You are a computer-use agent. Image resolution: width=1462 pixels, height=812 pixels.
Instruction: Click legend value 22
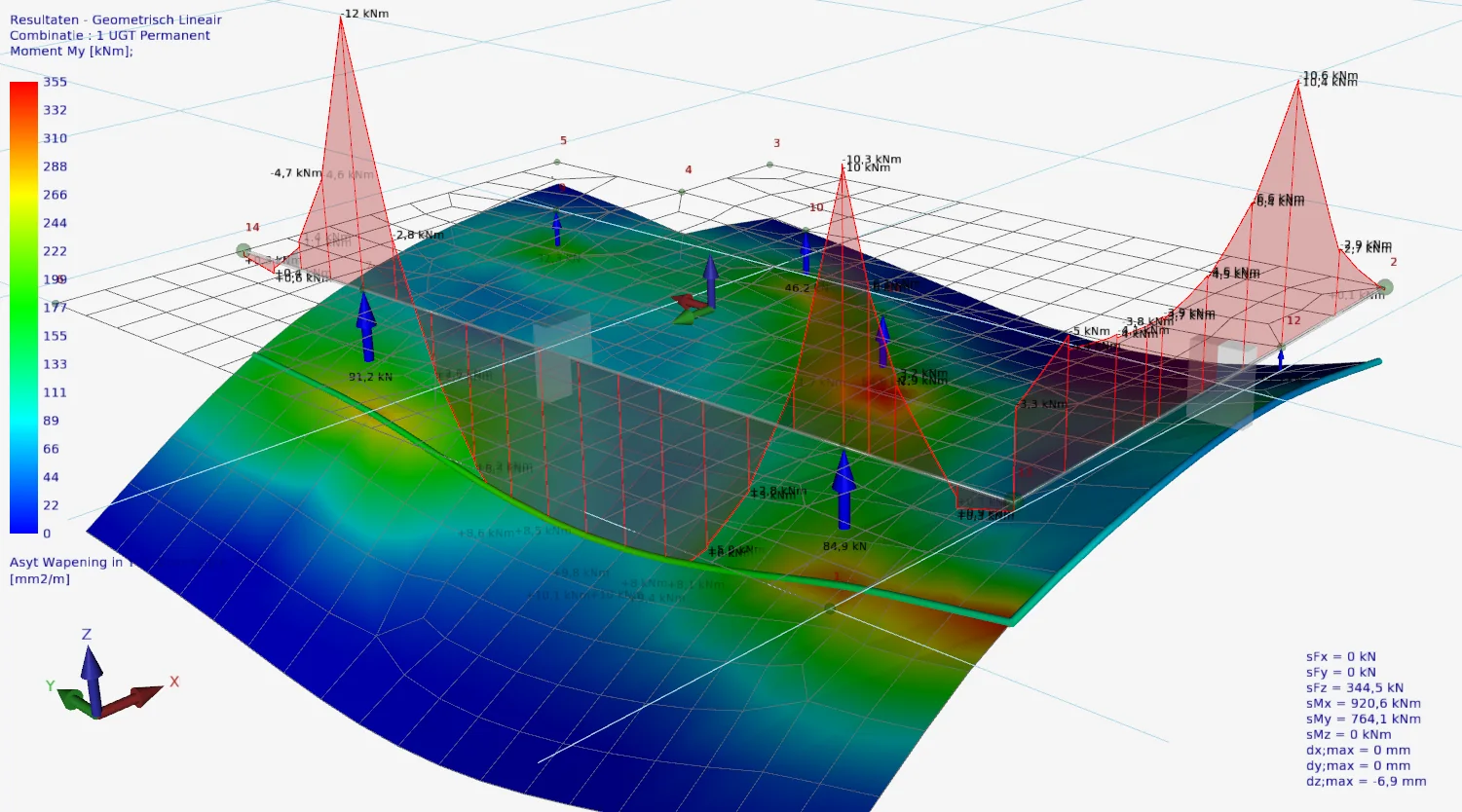[52, 505]
